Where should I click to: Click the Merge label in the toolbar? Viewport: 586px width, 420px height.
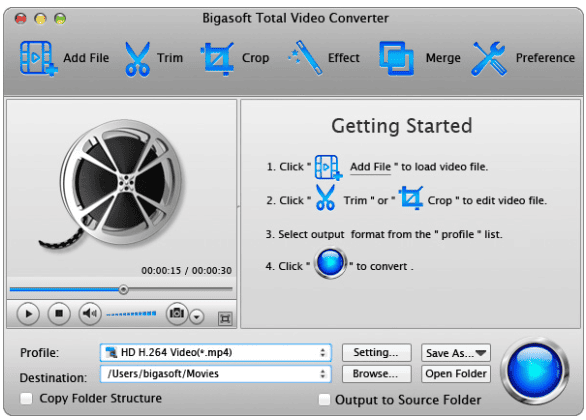point(443,58)
